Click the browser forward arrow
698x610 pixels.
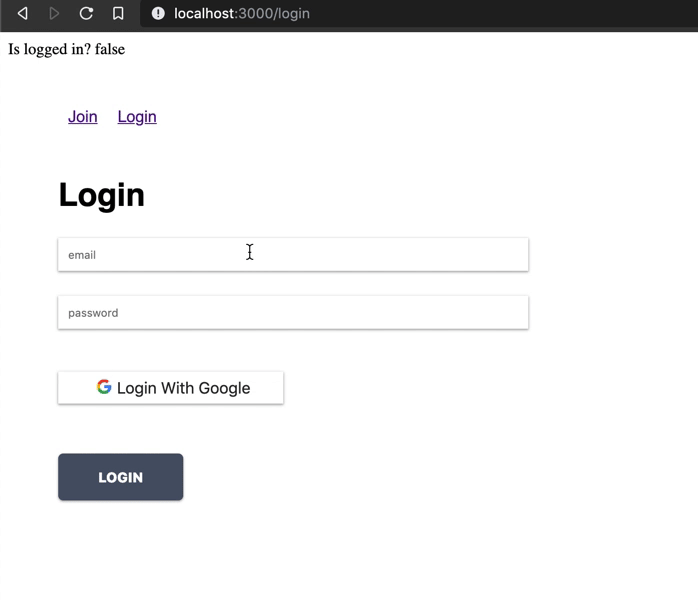[54, 13]
